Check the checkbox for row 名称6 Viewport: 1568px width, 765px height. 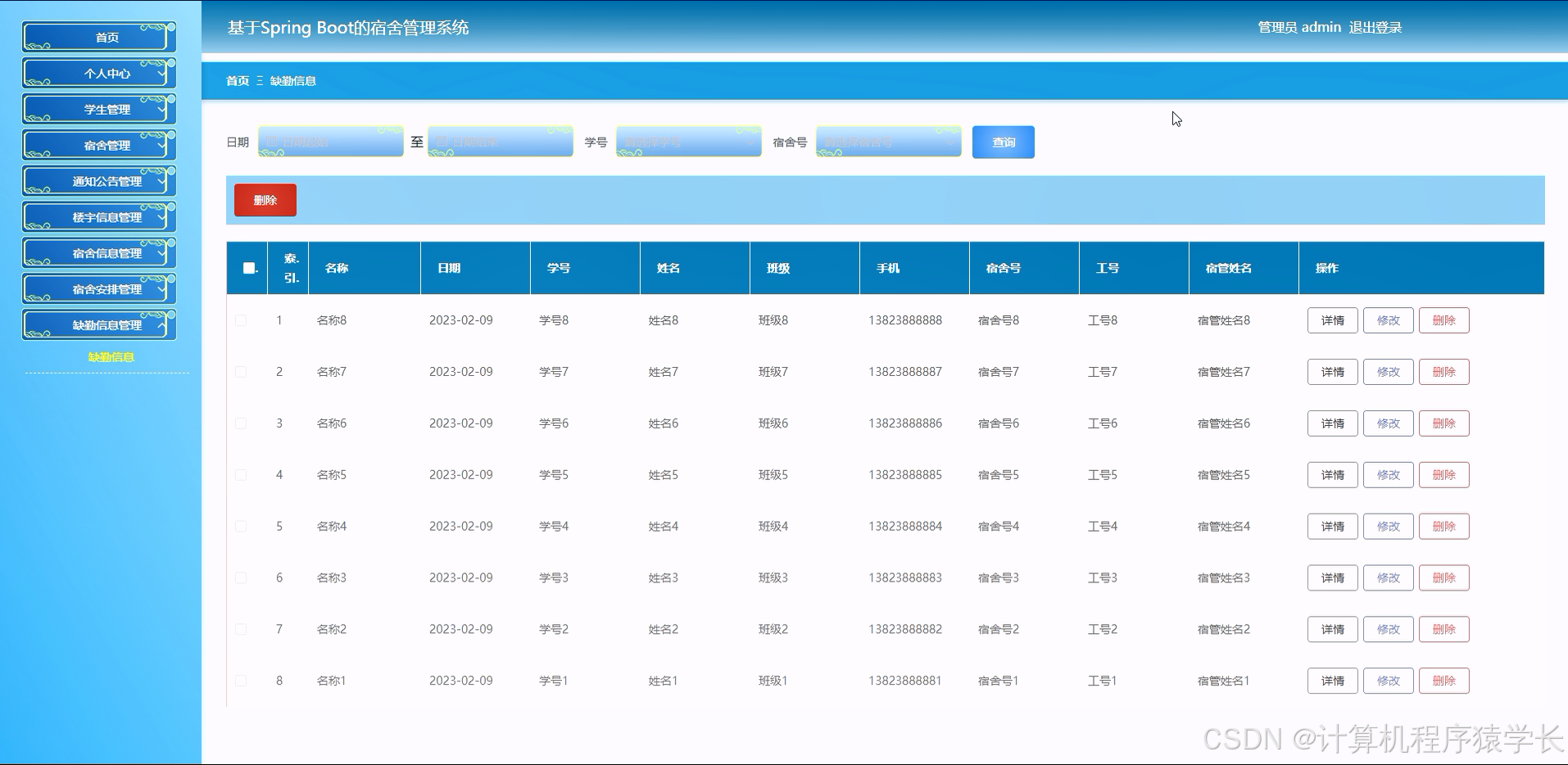point(241,423)
